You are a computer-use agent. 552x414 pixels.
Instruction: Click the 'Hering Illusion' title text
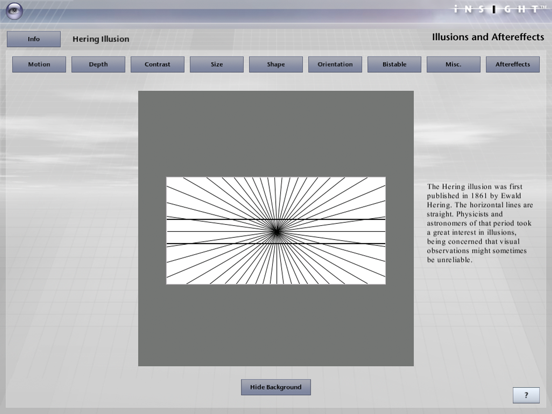tap(101, 39)
